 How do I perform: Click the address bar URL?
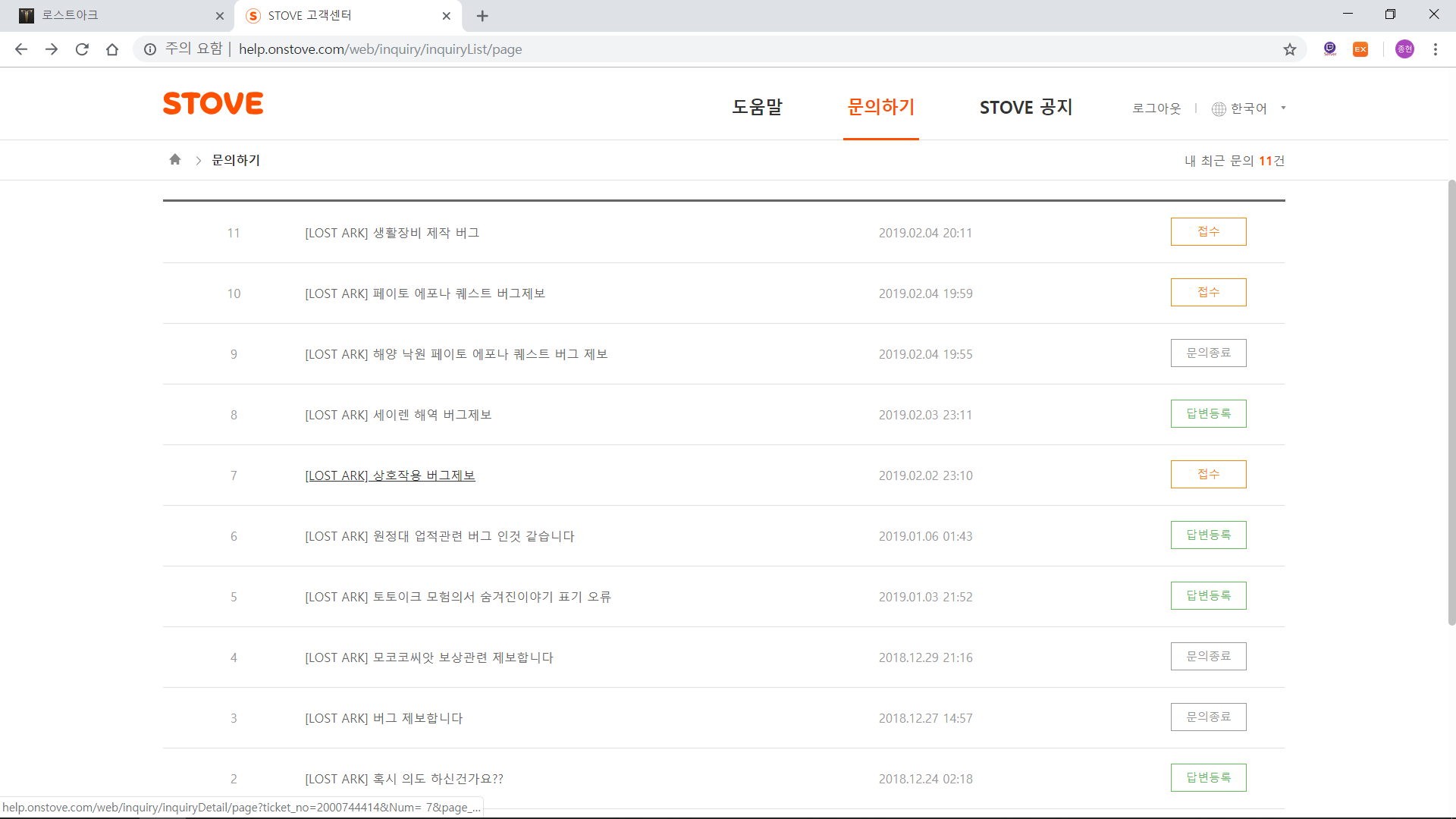point(380,49)
